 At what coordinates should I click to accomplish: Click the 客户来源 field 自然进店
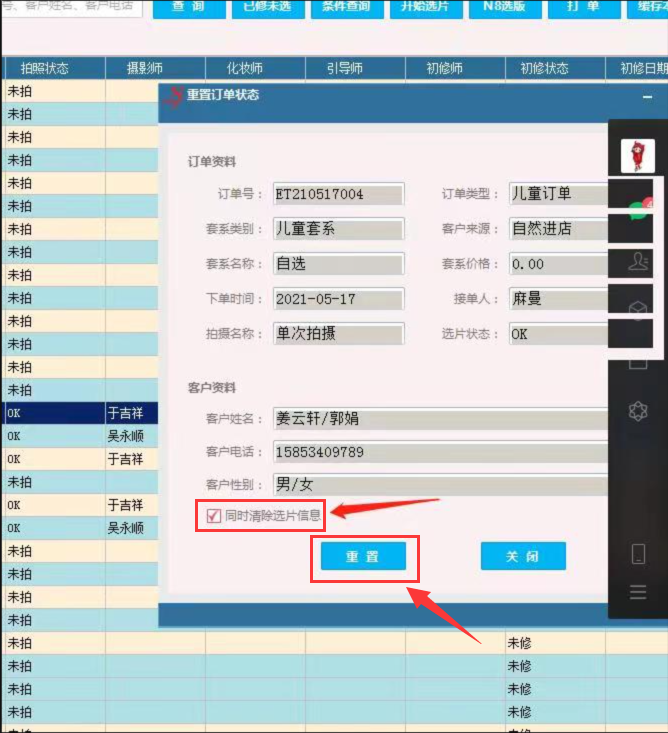pyautogui.click(x=559, y=229)
